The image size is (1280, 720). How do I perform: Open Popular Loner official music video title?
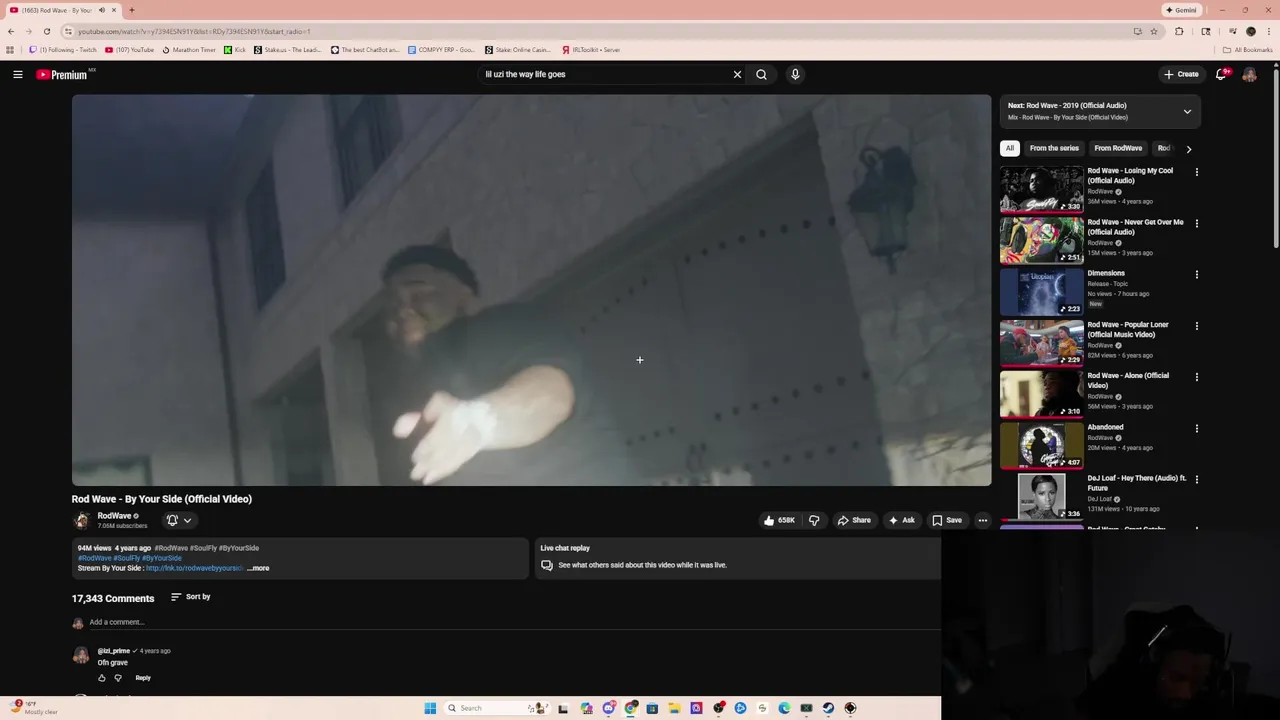(1128, 329)
